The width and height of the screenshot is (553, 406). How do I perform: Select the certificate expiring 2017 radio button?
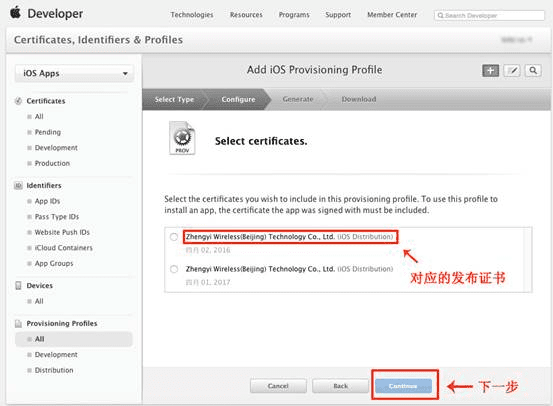(174, 269)
